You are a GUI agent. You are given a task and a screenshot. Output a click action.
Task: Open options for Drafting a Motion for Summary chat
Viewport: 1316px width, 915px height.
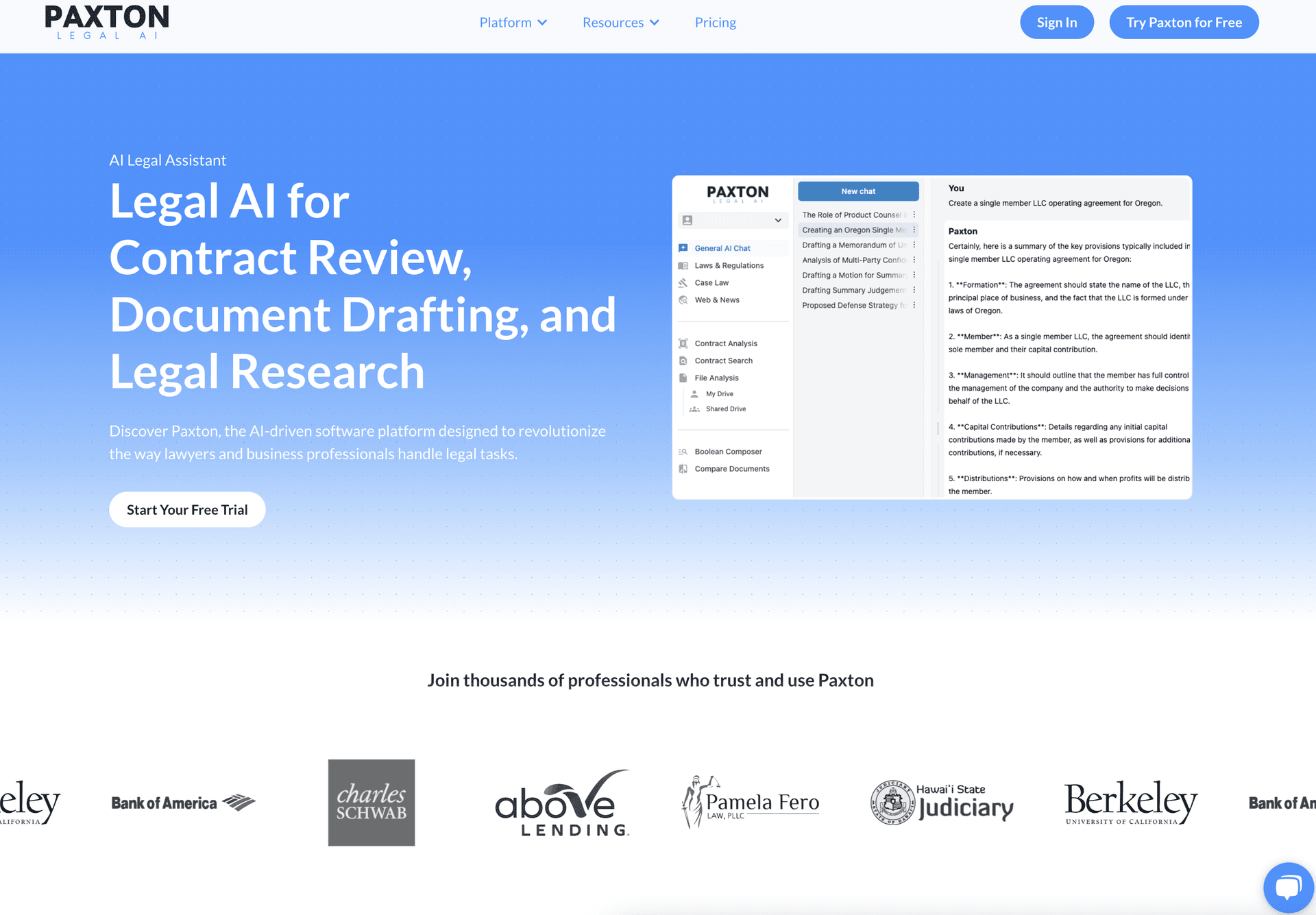click(x=914, y=275)
